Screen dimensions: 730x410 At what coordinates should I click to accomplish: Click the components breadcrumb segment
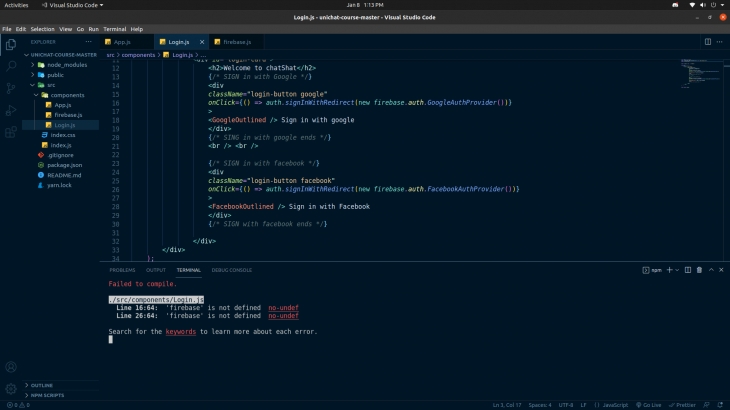click(138, 55)
